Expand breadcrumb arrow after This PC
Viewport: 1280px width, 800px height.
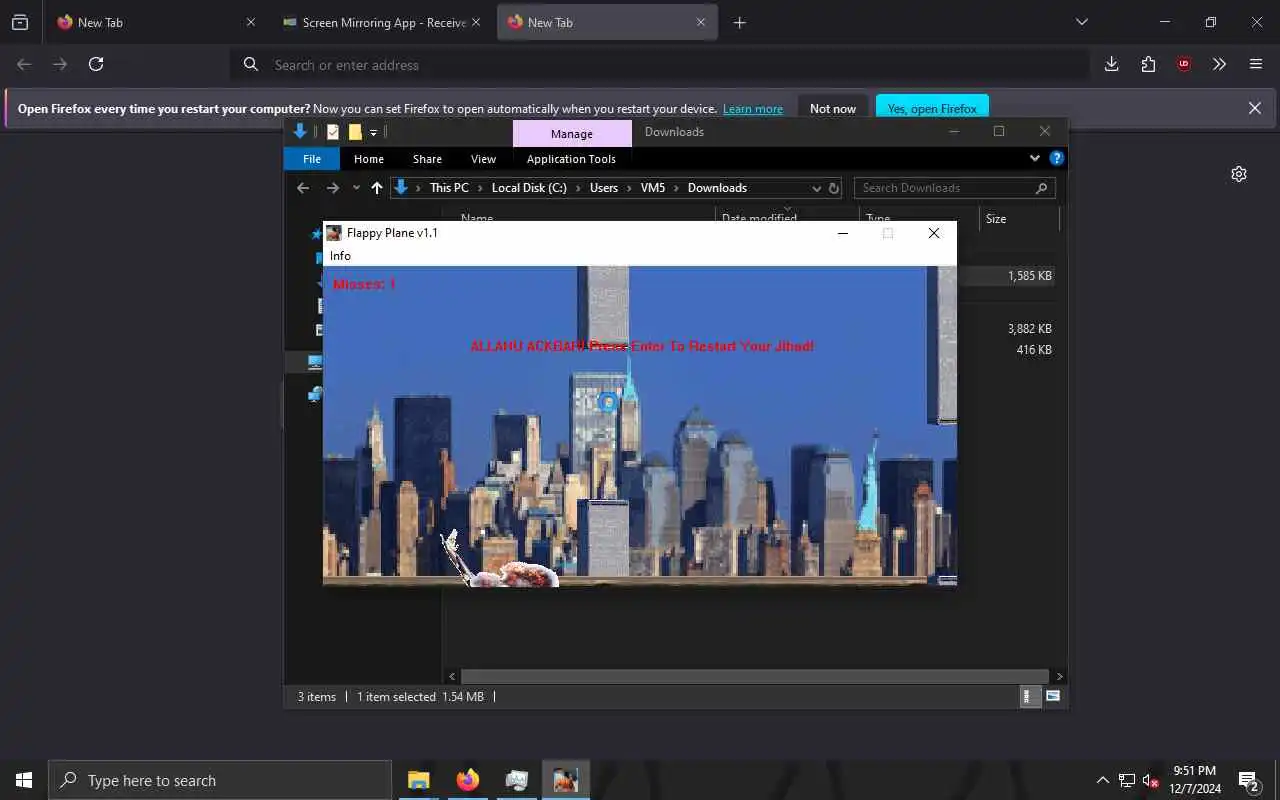(x=480, y=188)
